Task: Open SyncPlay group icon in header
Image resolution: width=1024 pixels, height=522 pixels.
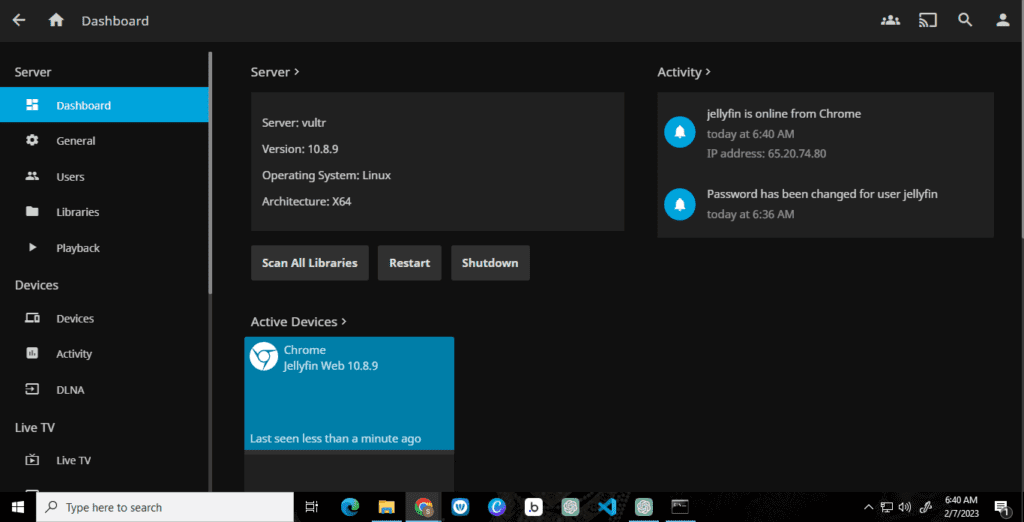Action: click(890, 20)
